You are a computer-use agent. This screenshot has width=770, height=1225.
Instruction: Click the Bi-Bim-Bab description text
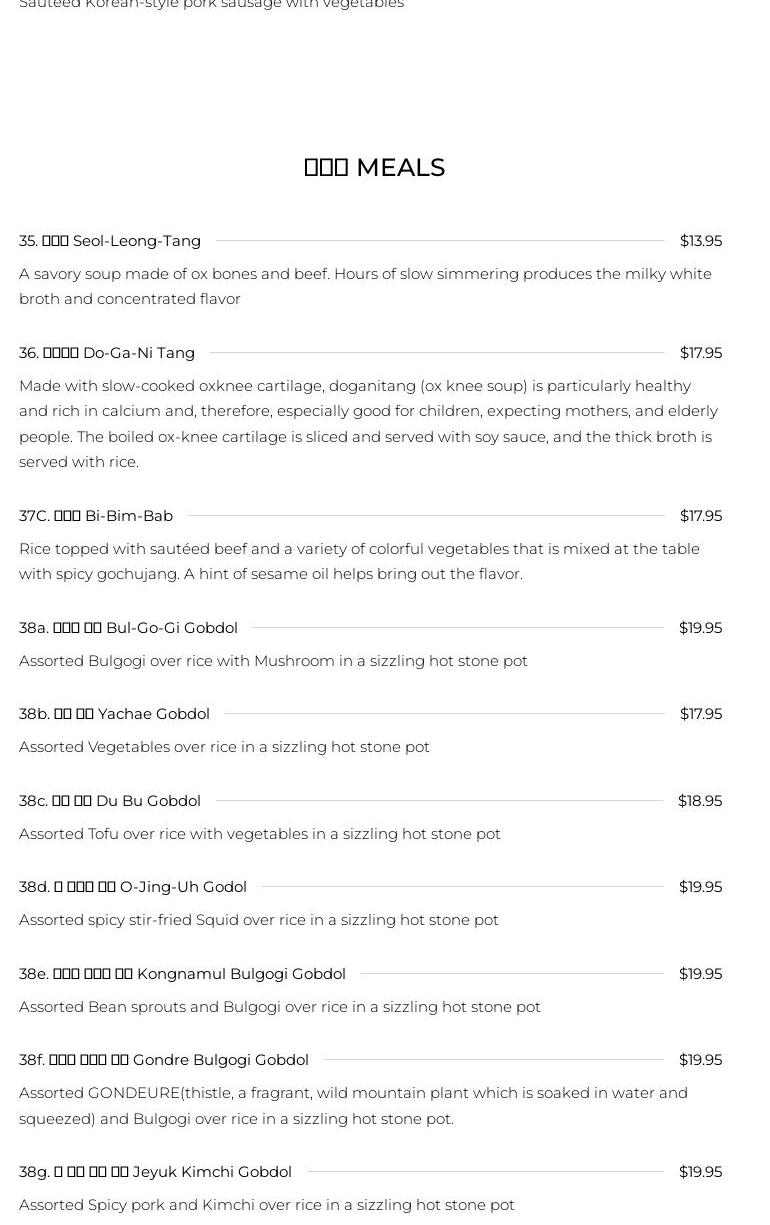pyautogui.click(x=360, y=561)
